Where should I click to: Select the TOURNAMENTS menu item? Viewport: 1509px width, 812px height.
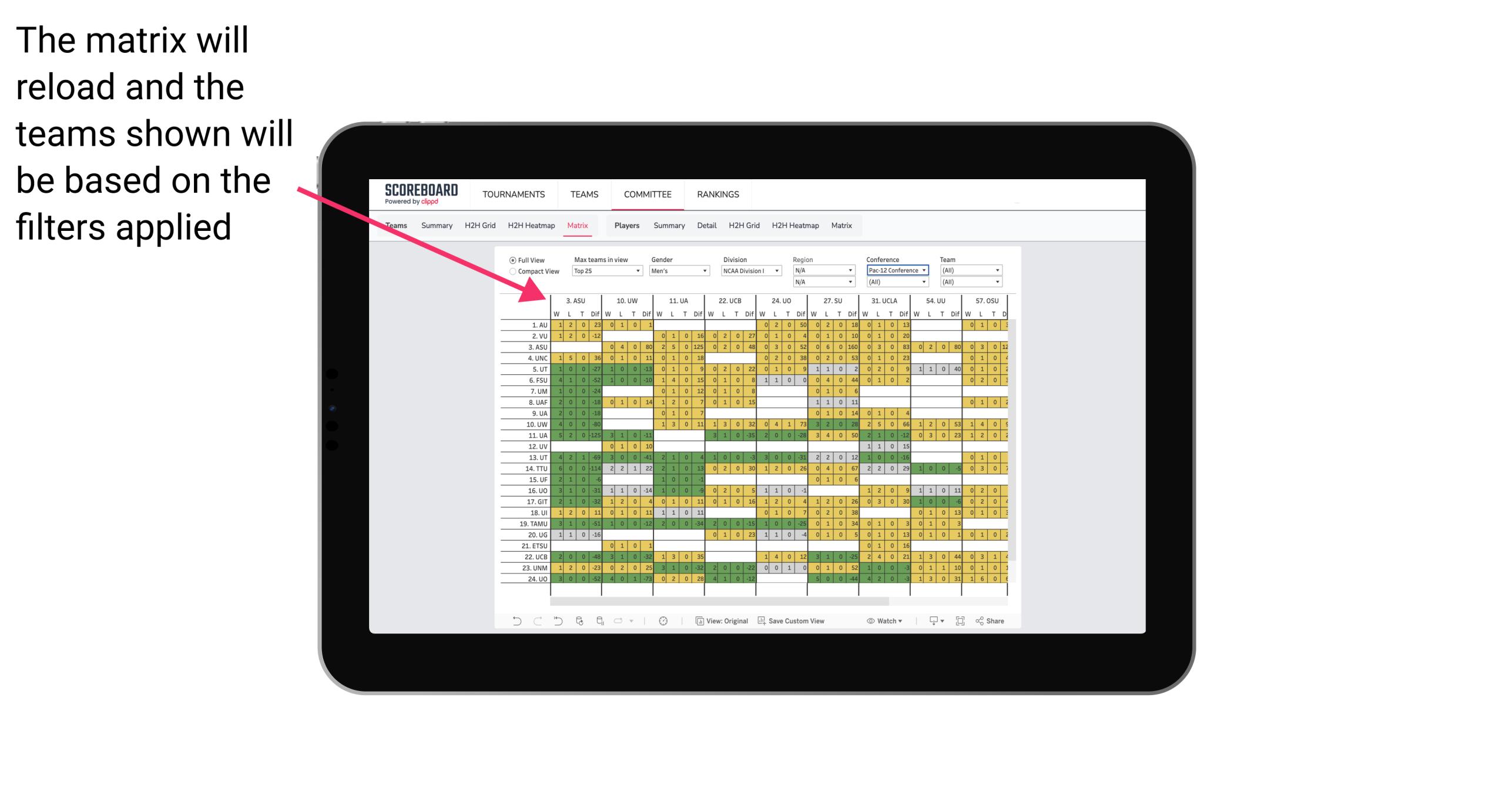(513, 194)
